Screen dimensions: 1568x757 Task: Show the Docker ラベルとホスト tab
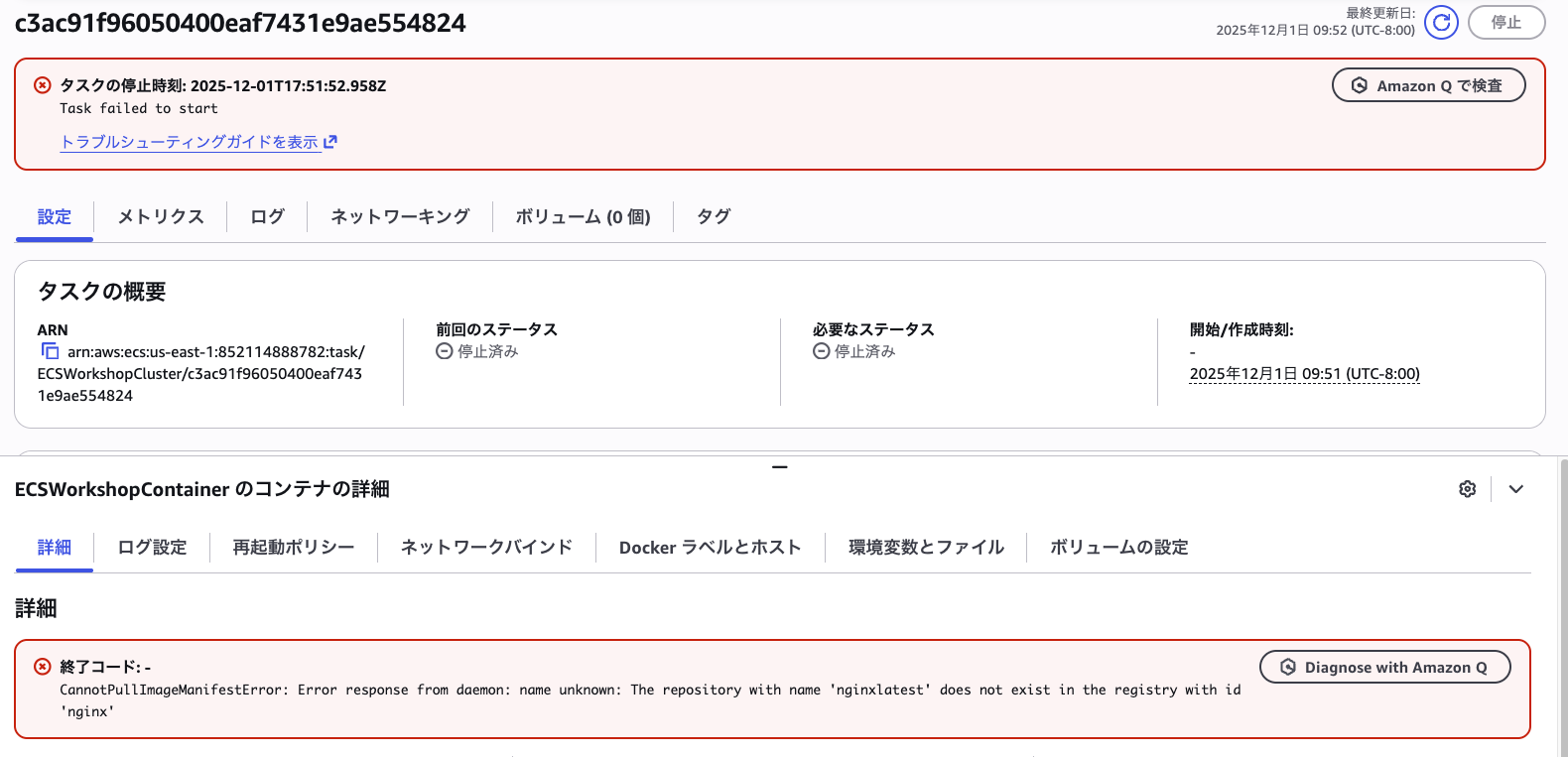click(710, 547)
